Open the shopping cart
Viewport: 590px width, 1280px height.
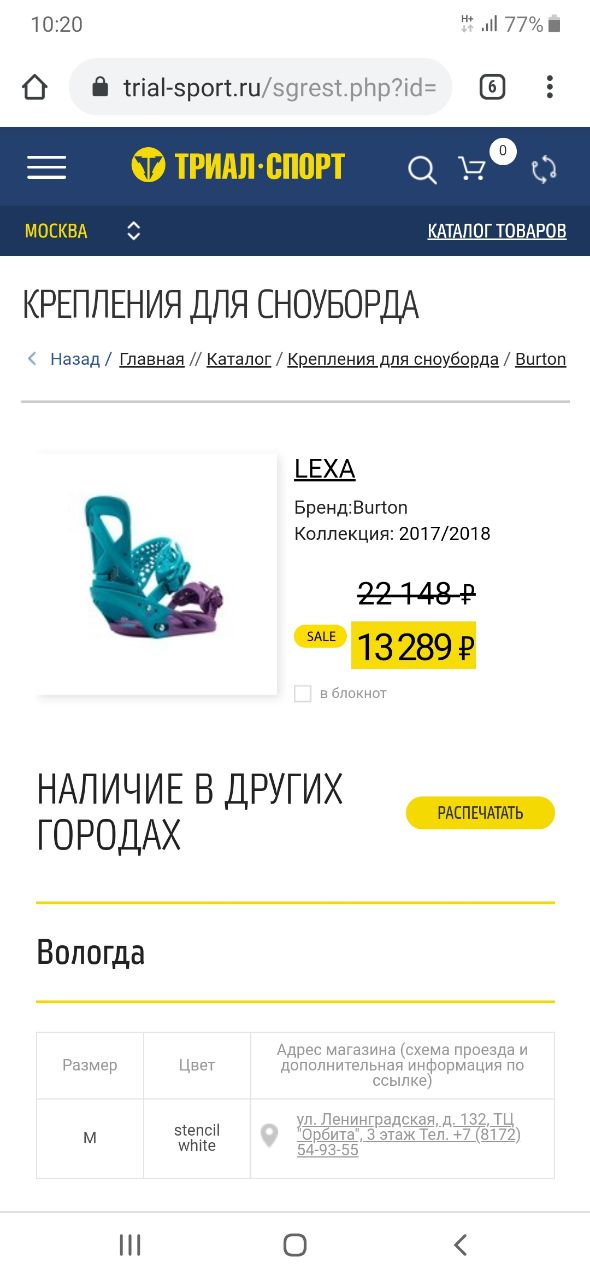472,169
